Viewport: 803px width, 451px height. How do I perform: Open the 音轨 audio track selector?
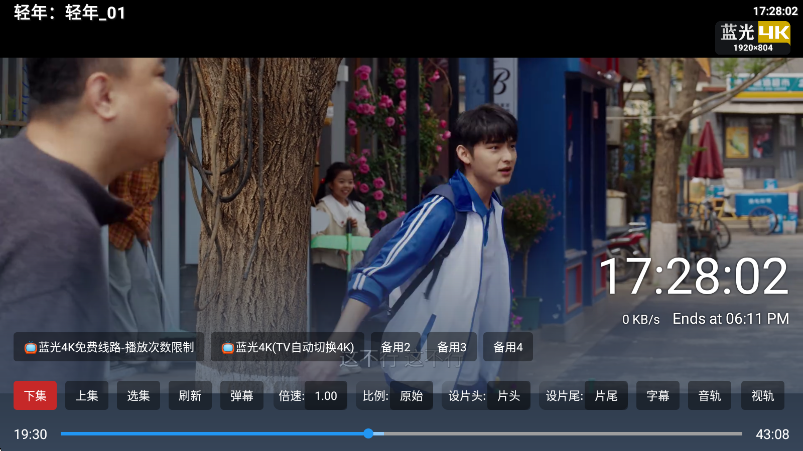coord(709,395)
